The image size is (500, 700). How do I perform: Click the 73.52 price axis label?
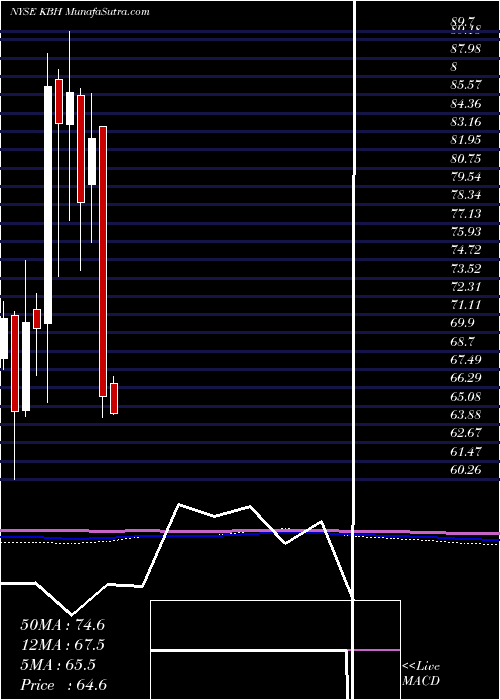pos(466,268)
